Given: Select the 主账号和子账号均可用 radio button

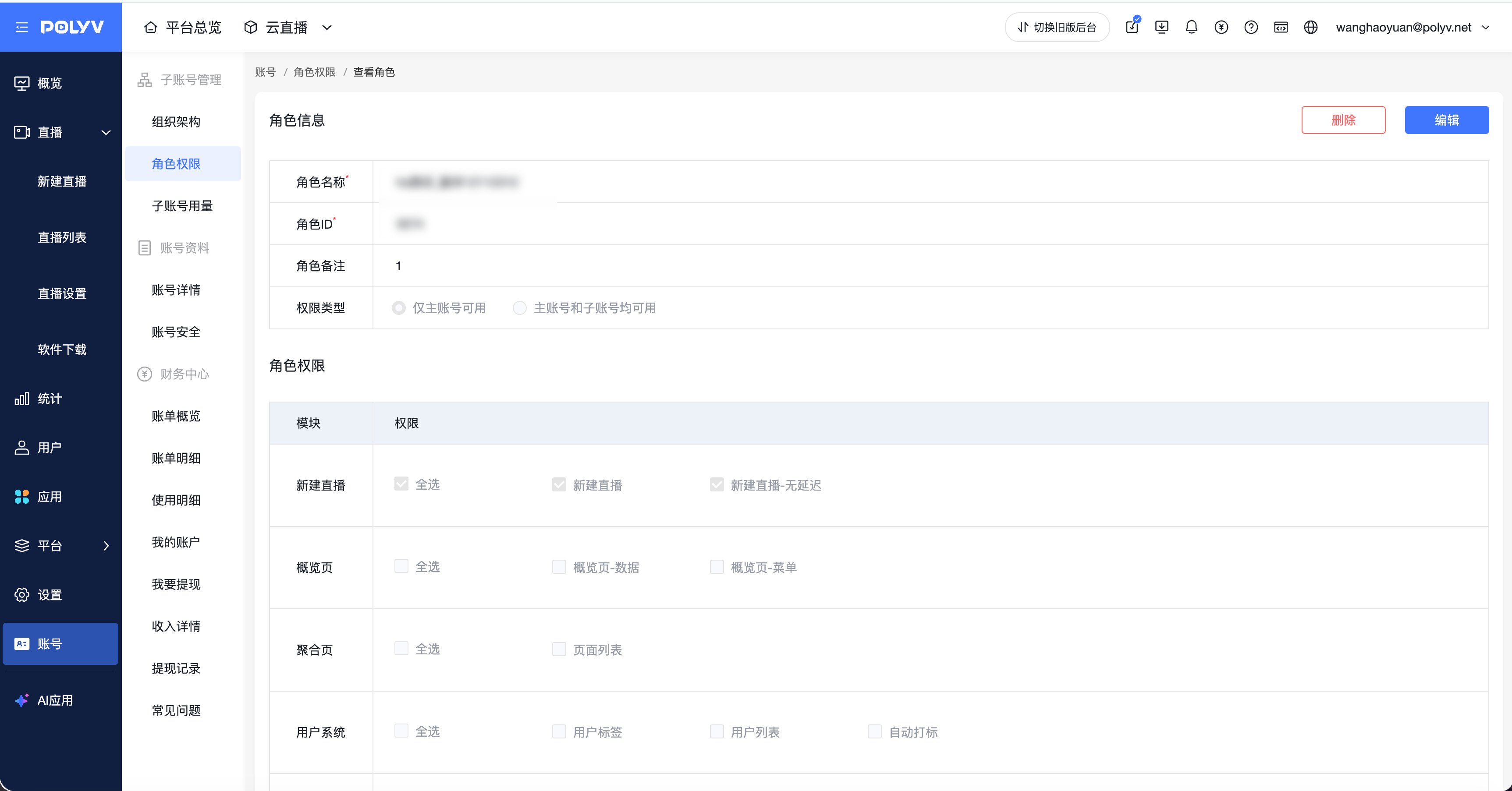Looking at the screenshot, I should [520, 308].
